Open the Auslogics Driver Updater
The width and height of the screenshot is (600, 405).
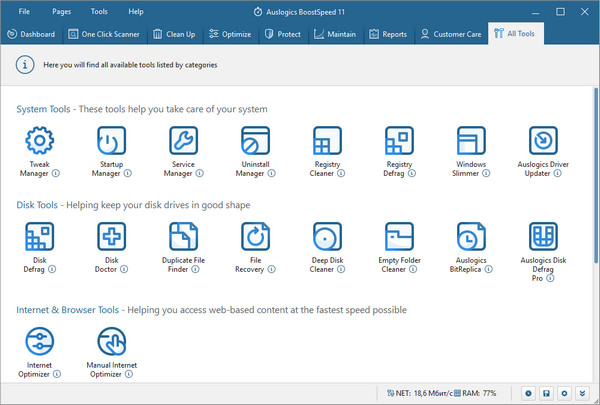click(x=542, y=142)
